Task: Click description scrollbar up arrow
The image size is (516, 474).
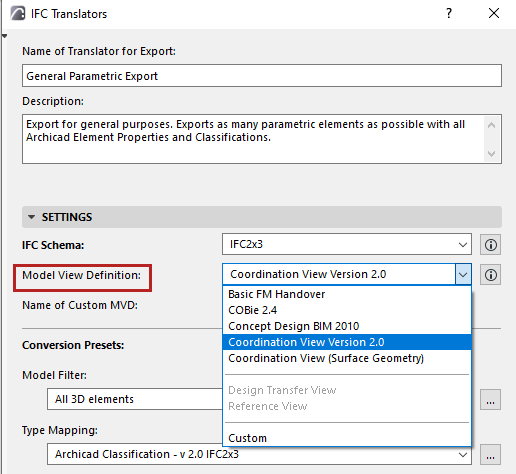Action: [491, 125]
